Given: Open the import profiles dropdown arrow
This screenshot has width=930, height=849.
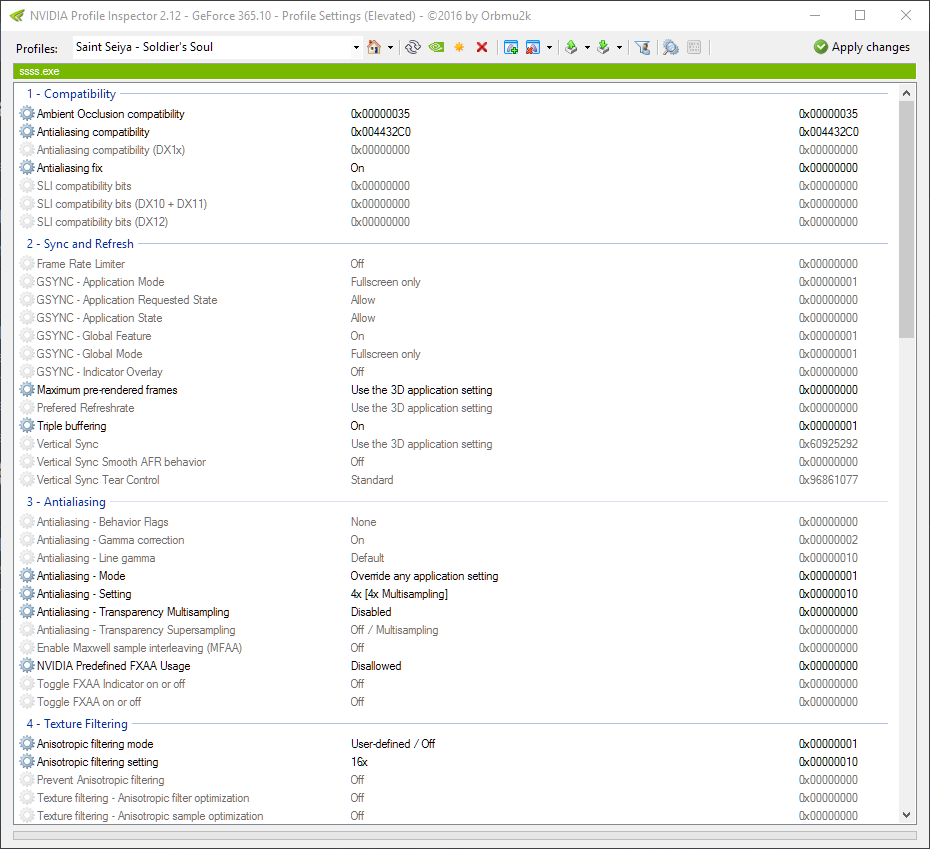Looking at the screenshot, I should click(619, 47).
